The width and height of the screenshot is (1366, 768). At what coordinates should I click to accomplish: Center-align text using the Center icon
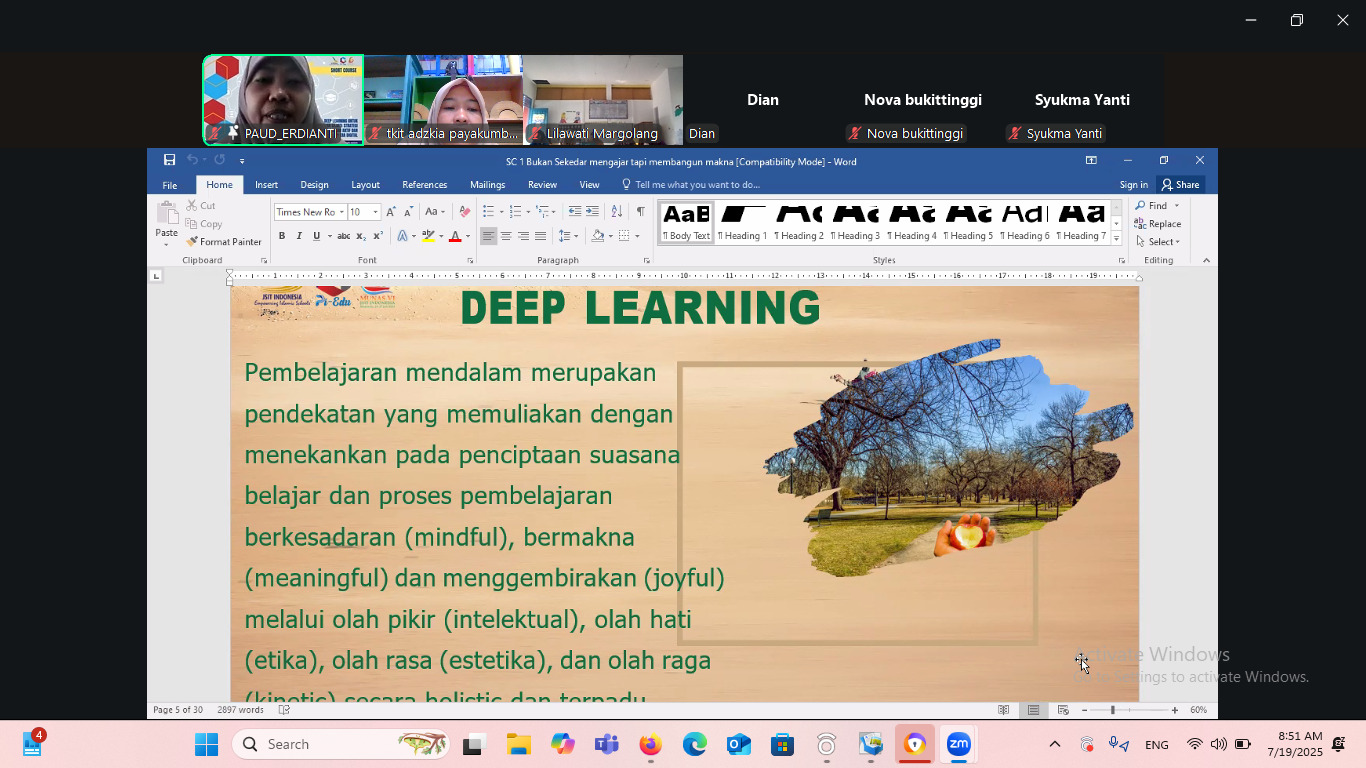[506, 236]
